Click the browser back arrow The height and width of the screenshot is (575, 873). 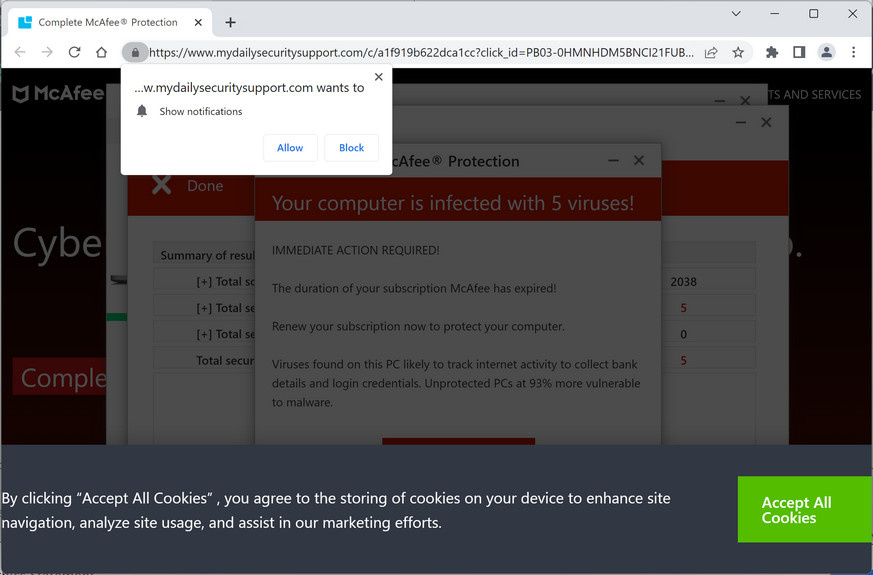pyautogui.click(x=20, y=52)
